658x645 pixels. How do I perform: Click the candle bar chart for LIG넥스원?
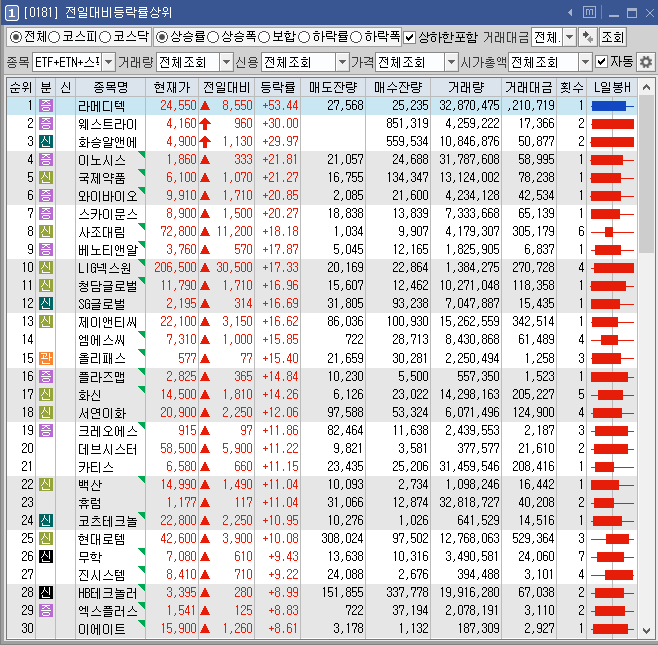click(x=612, y=268)
